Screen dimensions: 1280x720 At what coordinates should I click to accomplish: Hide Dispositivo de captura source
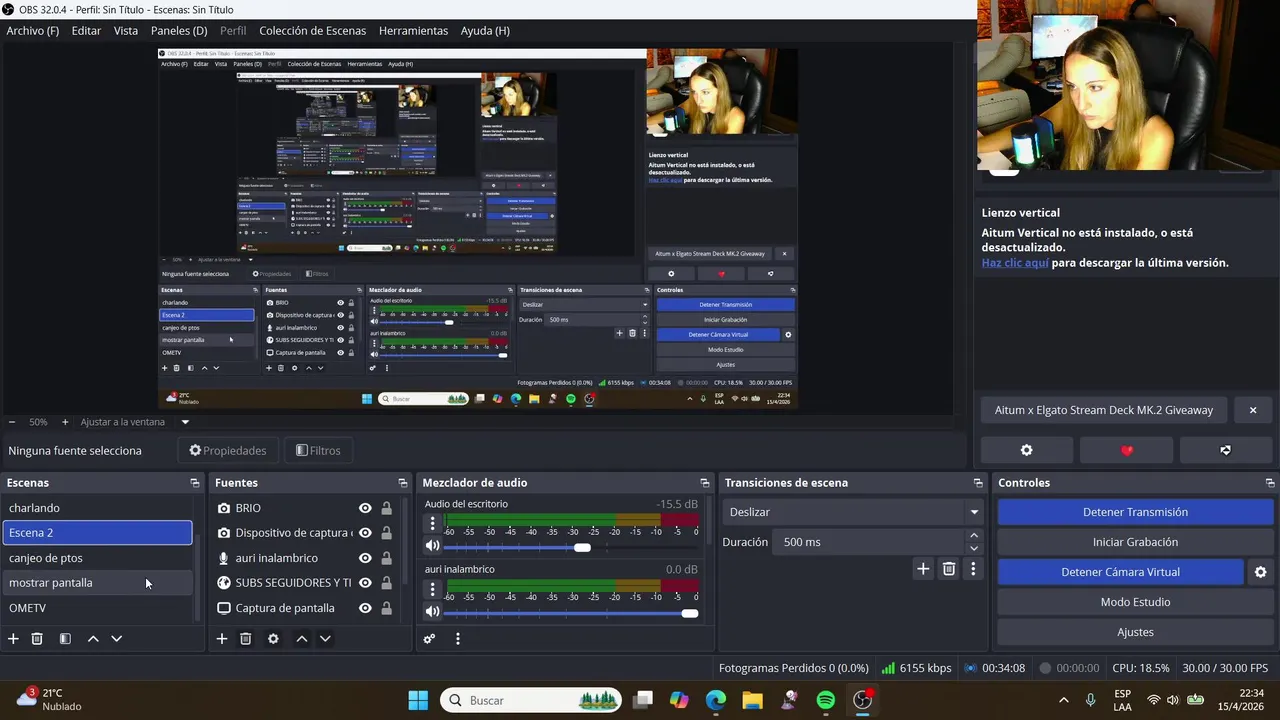coord(365,533)
